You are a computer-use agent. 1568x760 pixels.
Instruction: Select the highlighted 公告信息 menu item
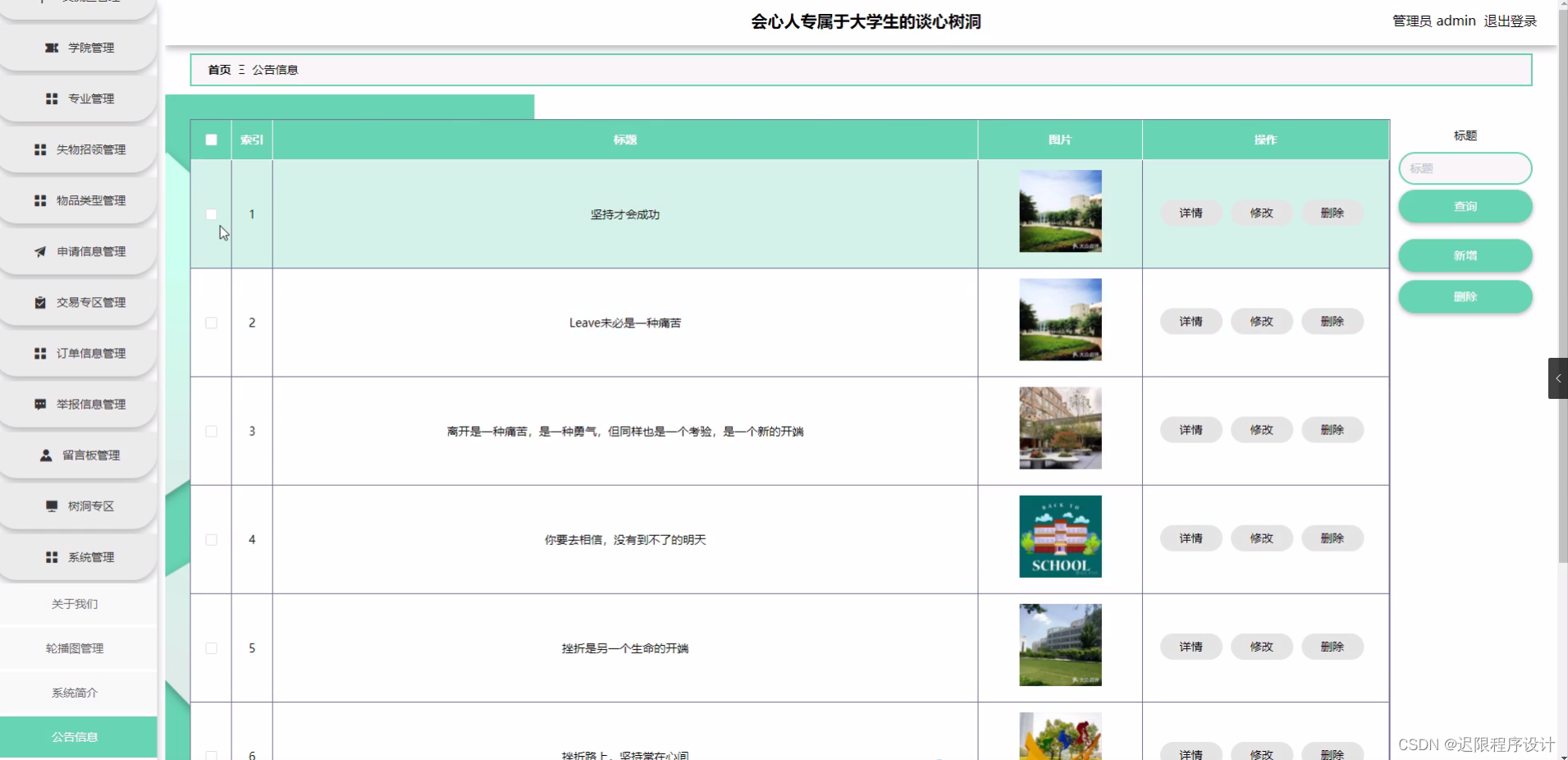pos(78,737)
